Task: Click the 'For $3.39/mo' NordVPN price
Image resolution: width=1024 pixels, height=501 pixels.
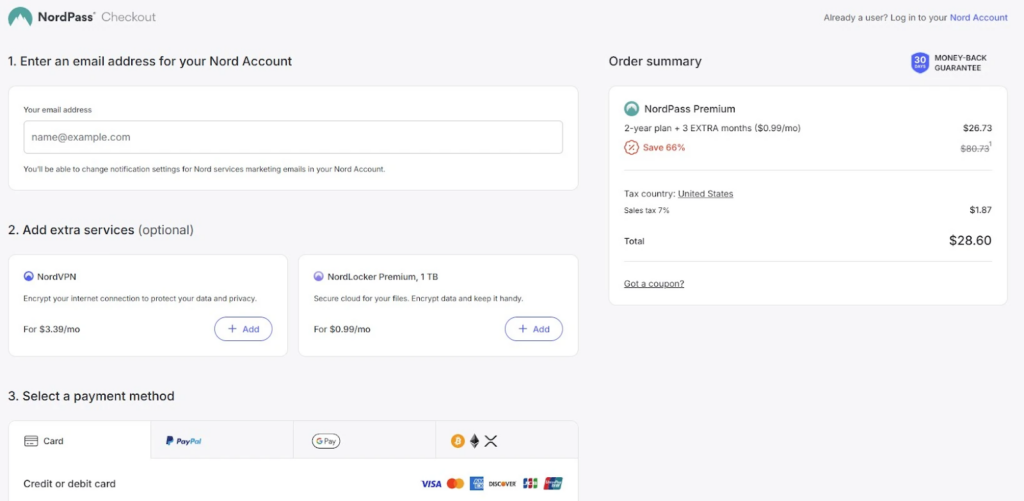Action: point(52,329)
